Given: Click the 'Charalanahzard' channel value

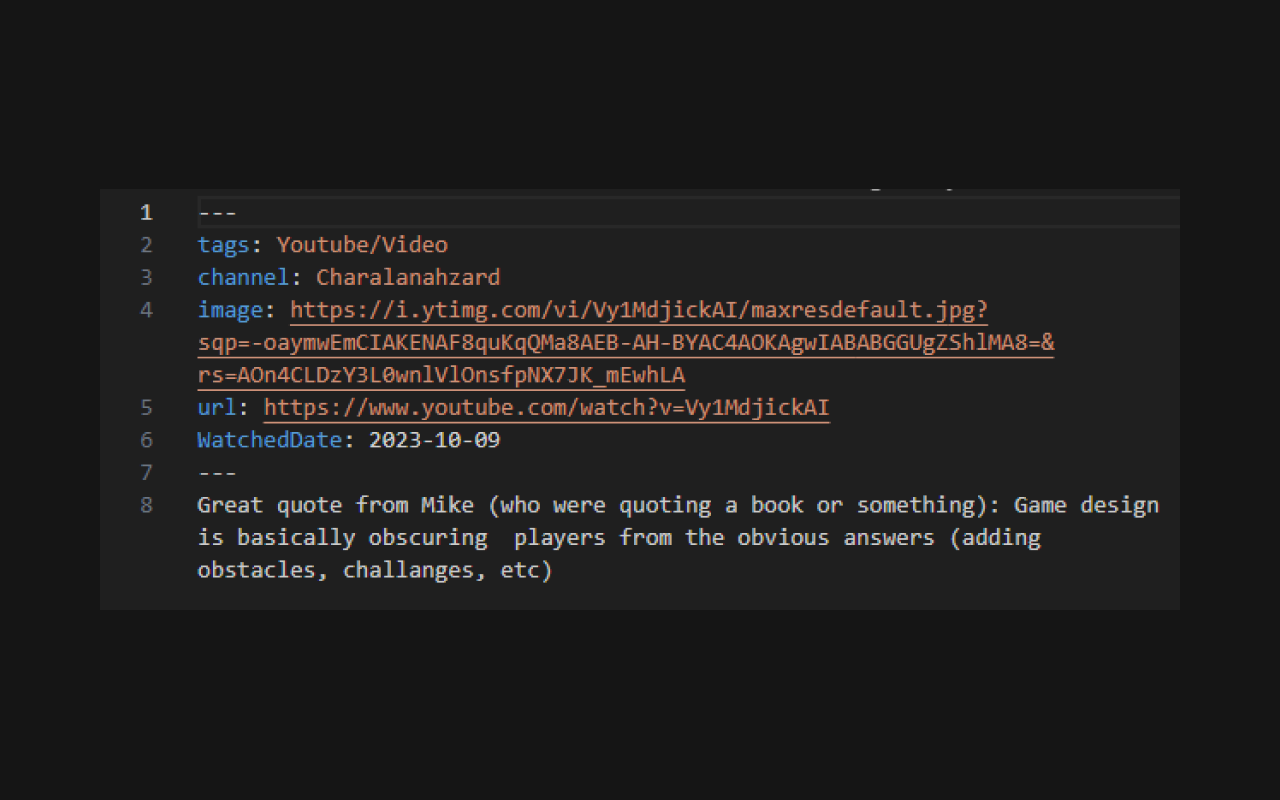Looking at the screenshot, I should click(408, 277).
